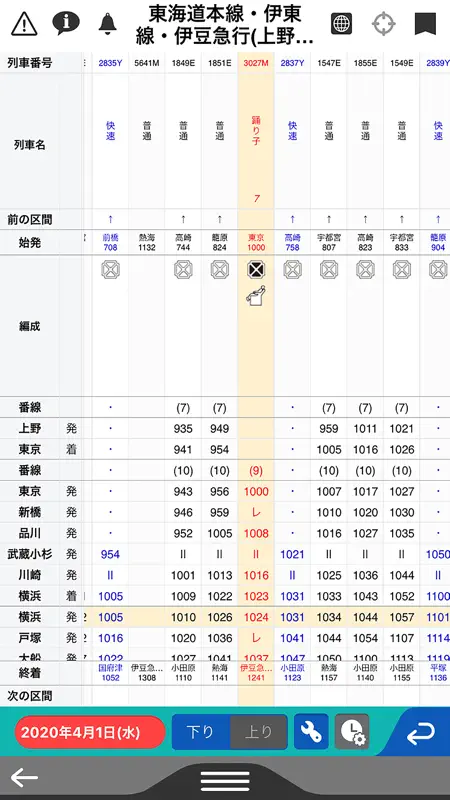This screenshot has height=800, width=450.
Task: Tap the formation icon for train 1851E
Action: click(x=219, y=269)
